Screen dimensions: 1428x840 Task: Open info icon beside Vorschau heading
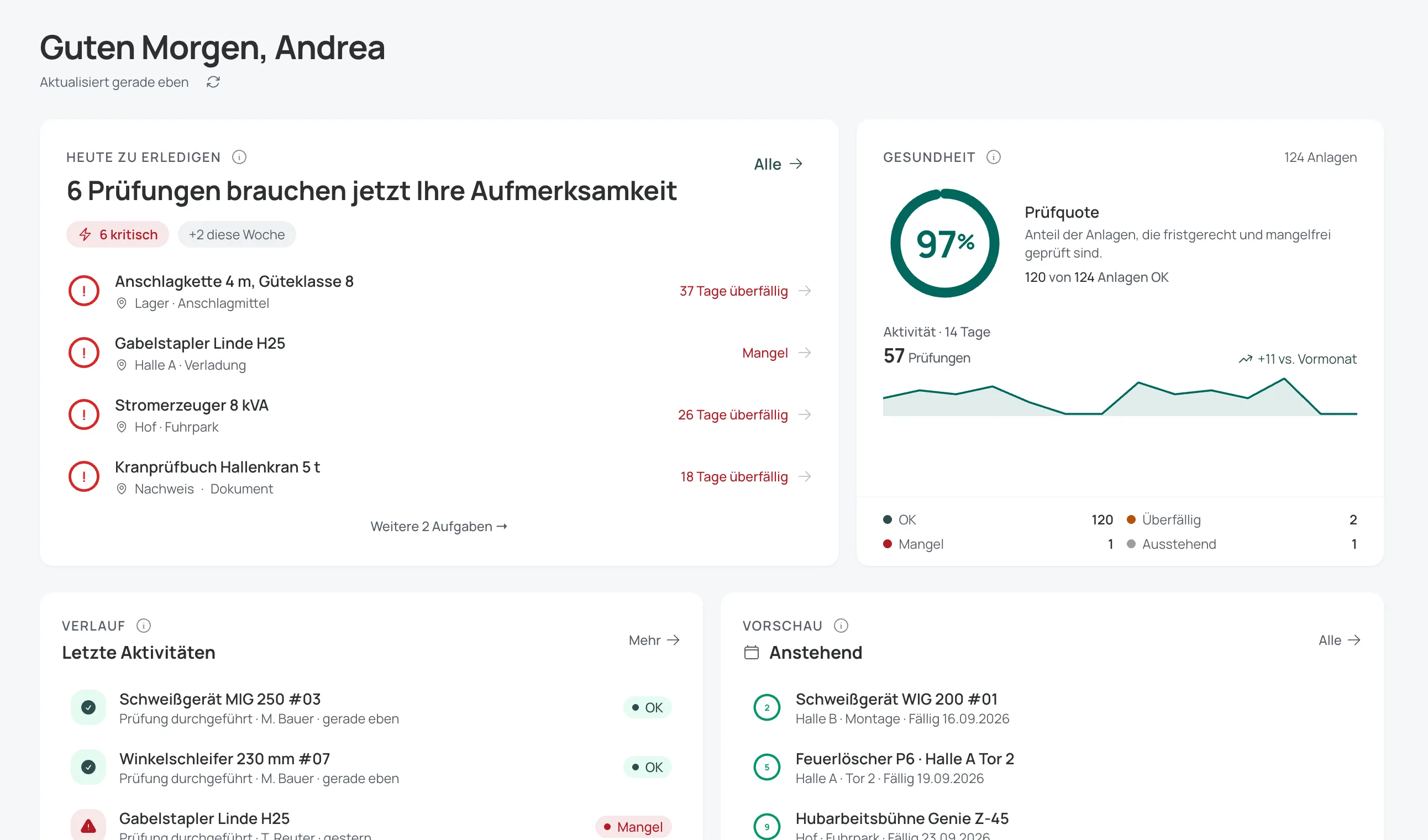(x=841, y=625)
